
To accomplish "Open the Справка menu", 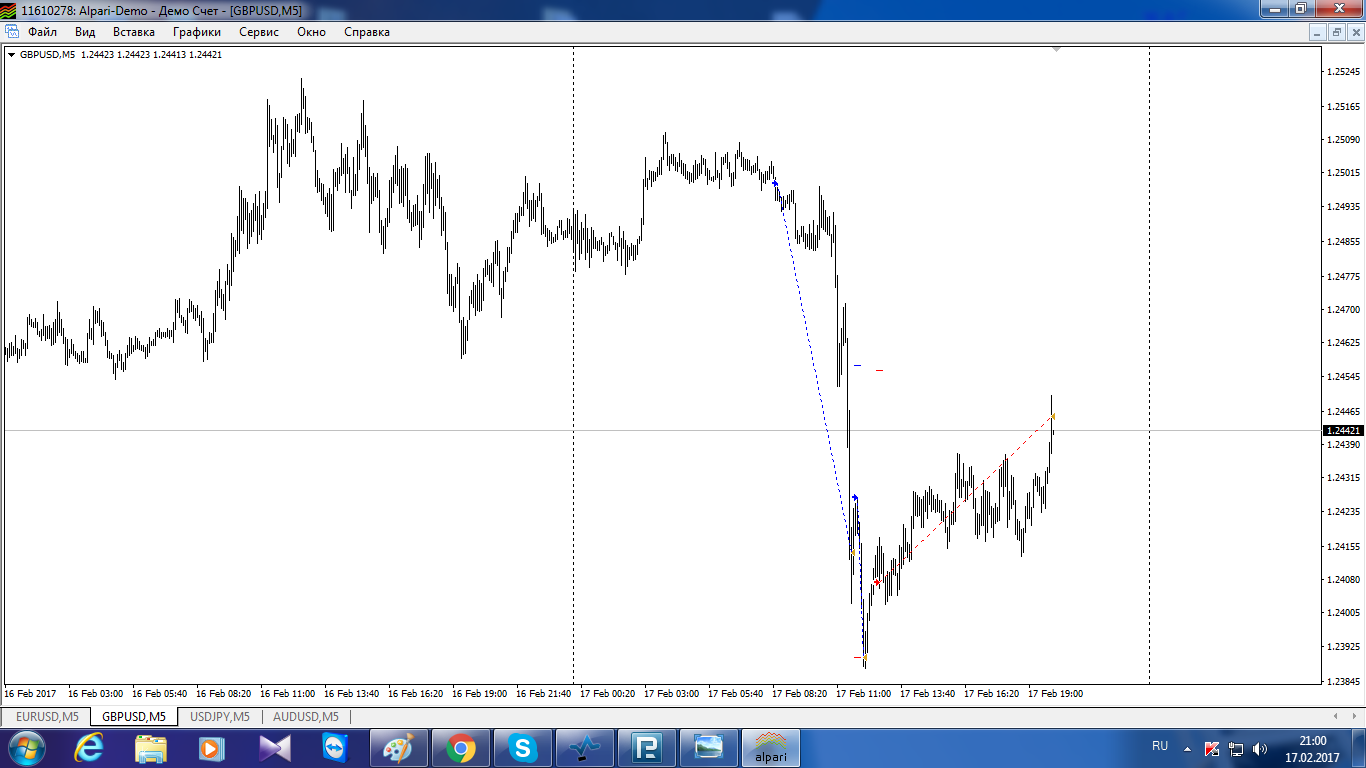I will click(367, 32).
